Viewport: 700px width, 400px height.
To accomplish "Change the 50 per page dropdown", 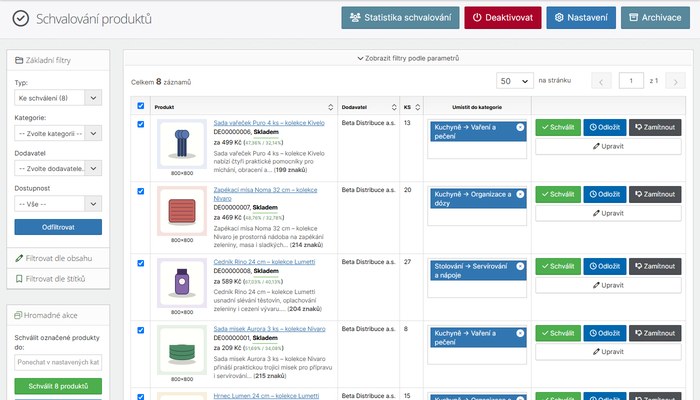I will click(x=515, y=81).
